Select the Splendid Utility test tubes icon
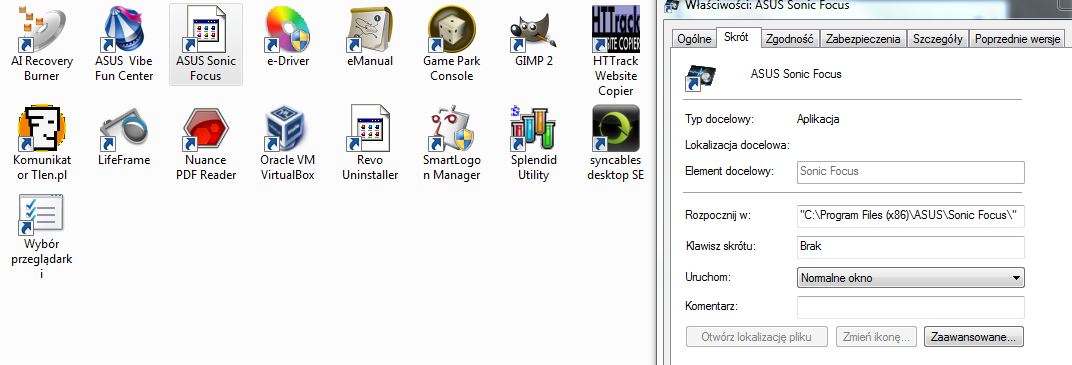Image resolution: width=1072 pixels, height=365 pixels. point(533,129)
